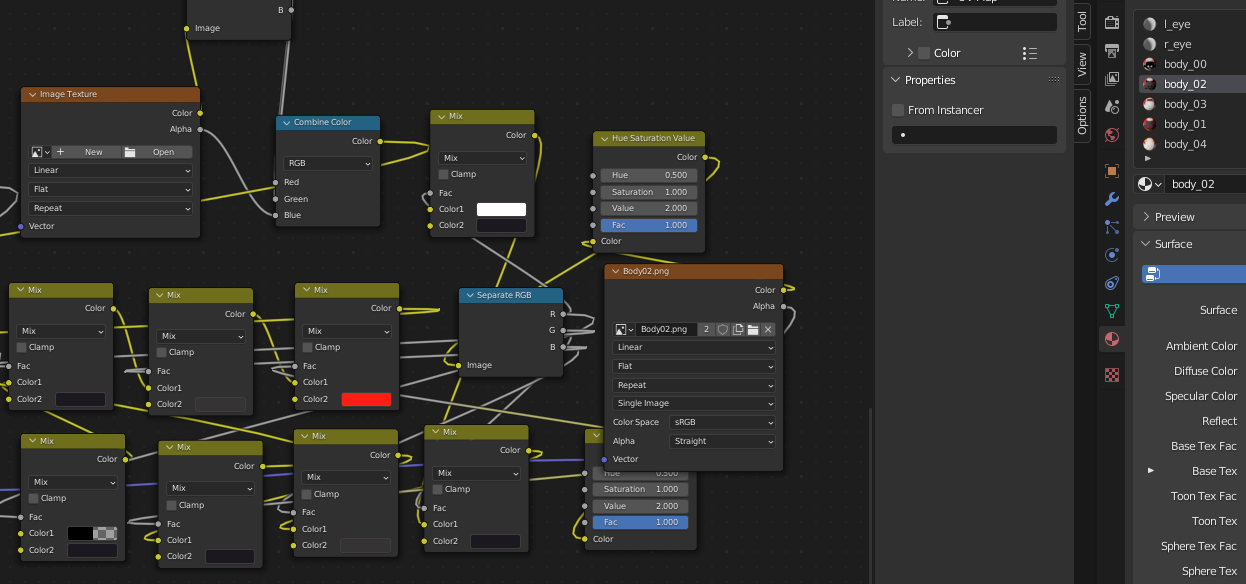Open the Render properties tab icon
Screen dimensions: 1246x584
[x=1112, y=22]
